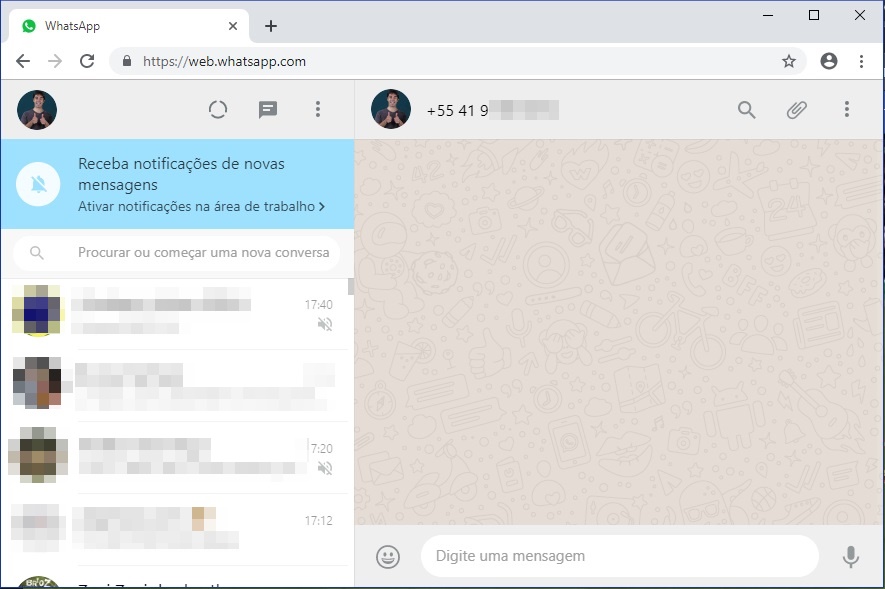885x589 pixels.
Task: Open first chat's pixelated avatar
Action: click(37, 310)
